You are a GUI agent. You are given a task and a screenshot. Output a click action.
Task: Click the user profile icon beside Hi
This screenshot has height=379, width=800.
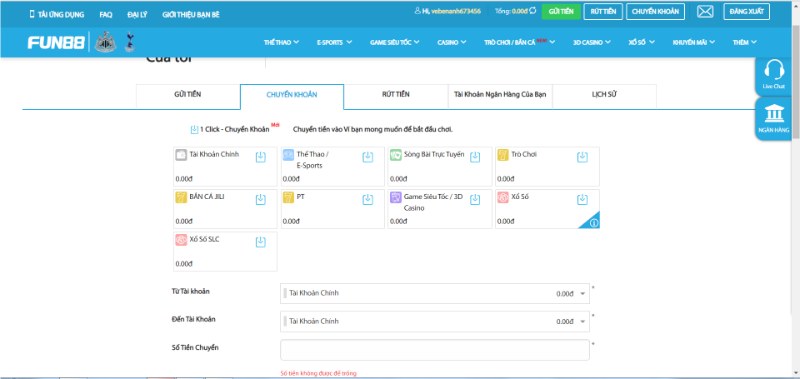click(x=418, y=11)
